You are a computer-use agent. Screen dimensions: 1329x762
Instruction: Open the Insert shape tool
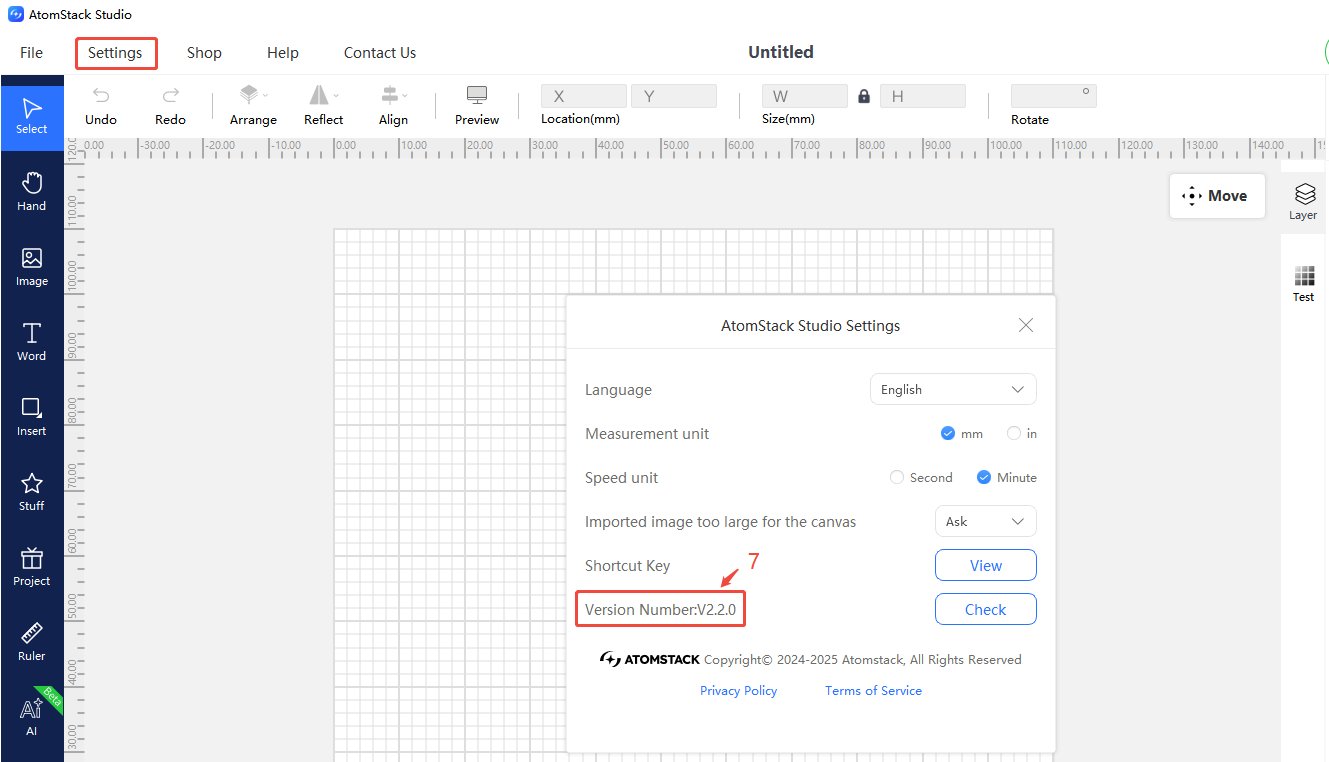pyautogui.click(x=32, y=417)
